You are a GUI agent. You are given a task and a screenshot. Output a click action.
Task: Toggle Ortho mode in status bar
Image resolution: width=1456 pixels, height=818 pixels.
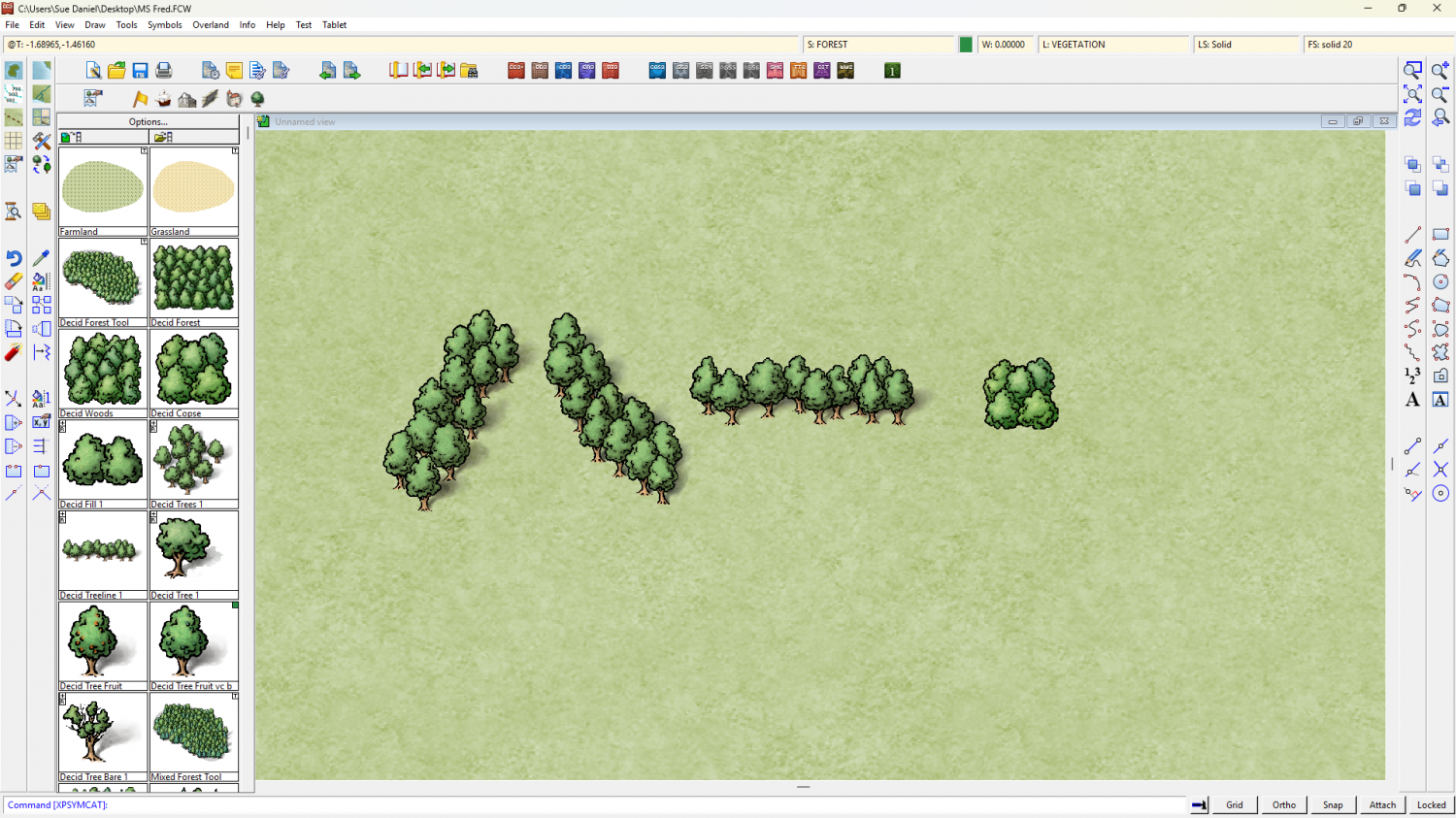(1283, 804)
